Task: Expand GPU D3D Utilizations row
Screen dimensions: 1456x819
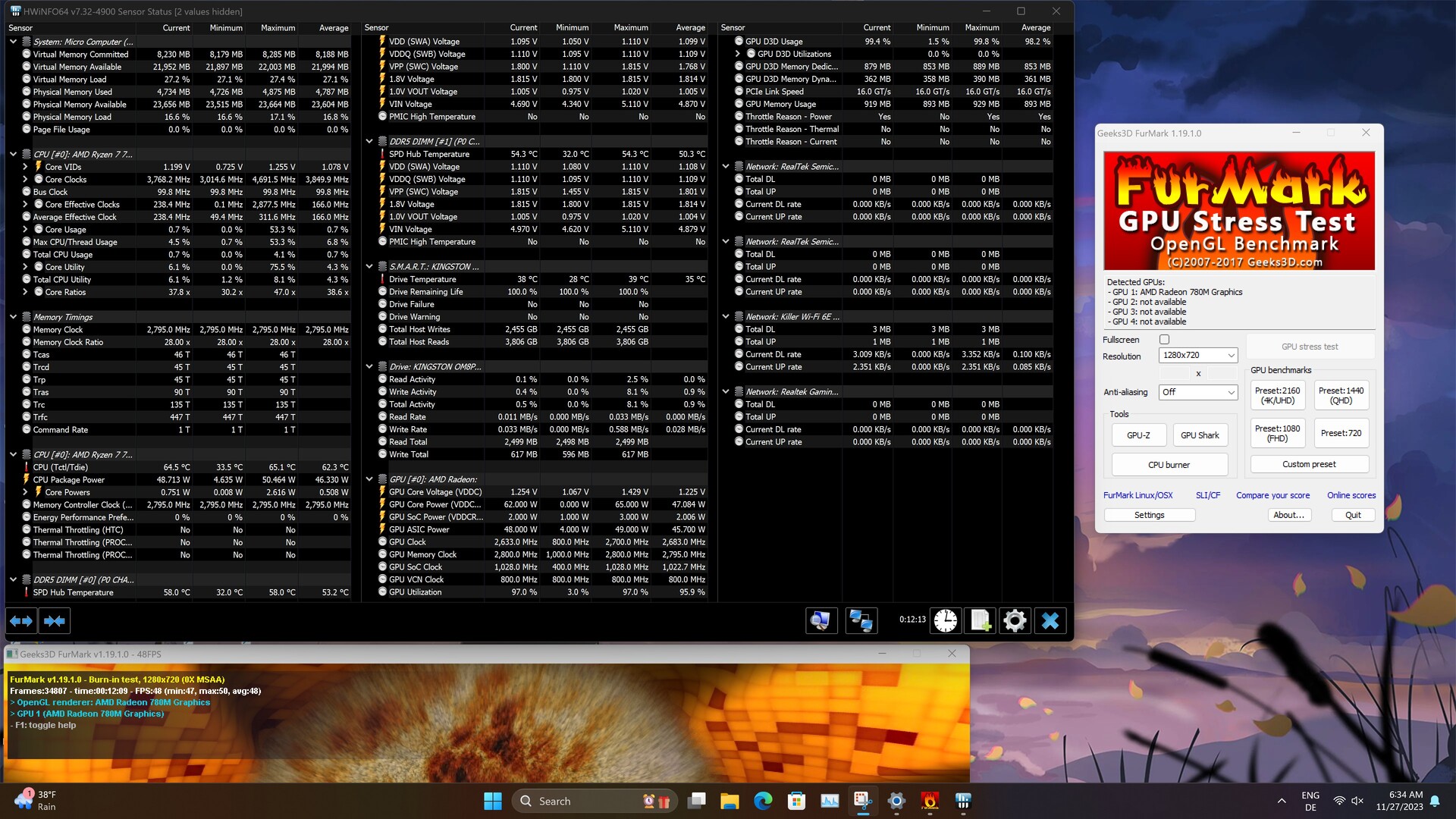Action: pyautogui.click(x=737, y=54)
